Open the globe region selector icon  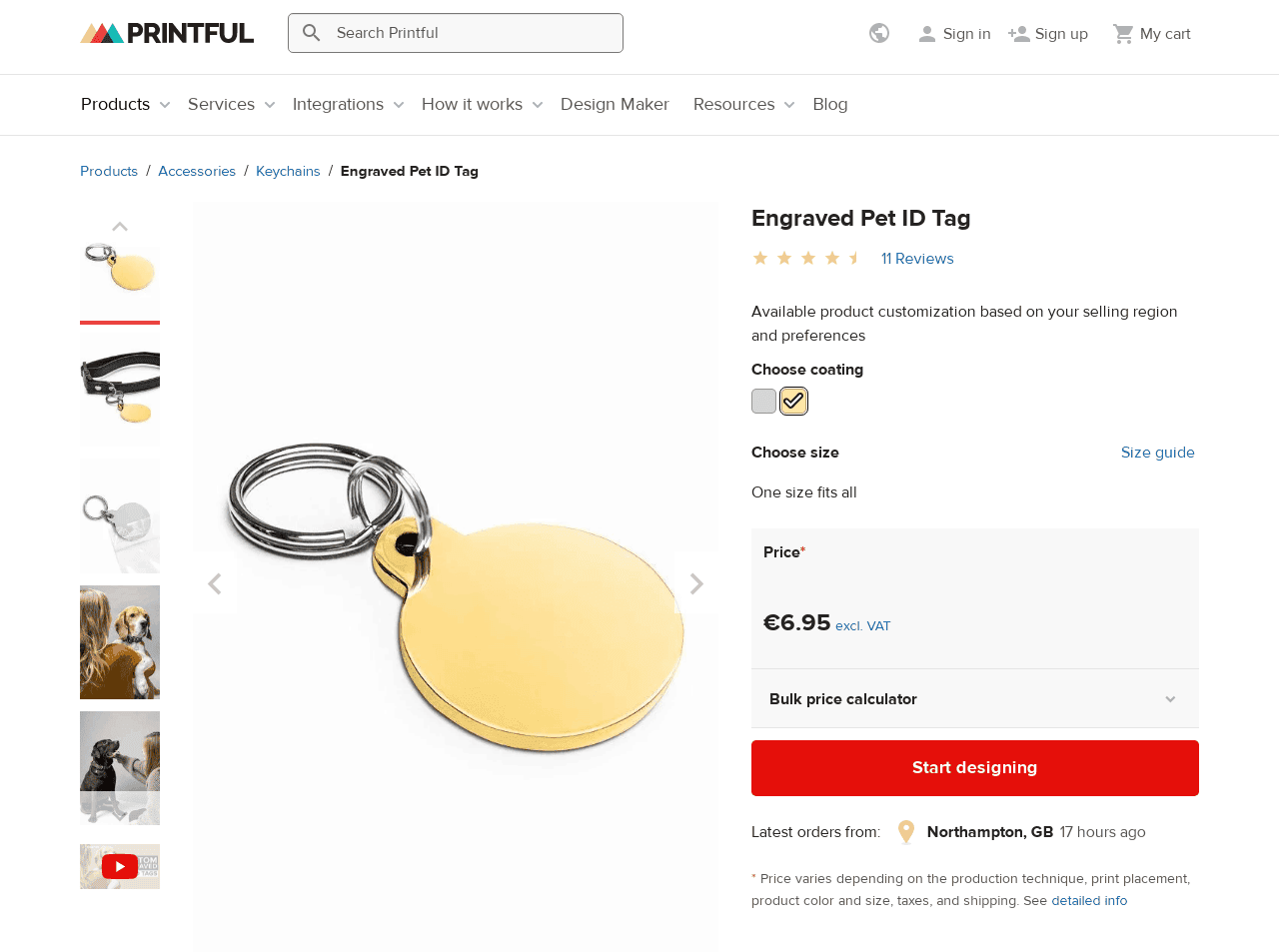[x=877, y=32]
